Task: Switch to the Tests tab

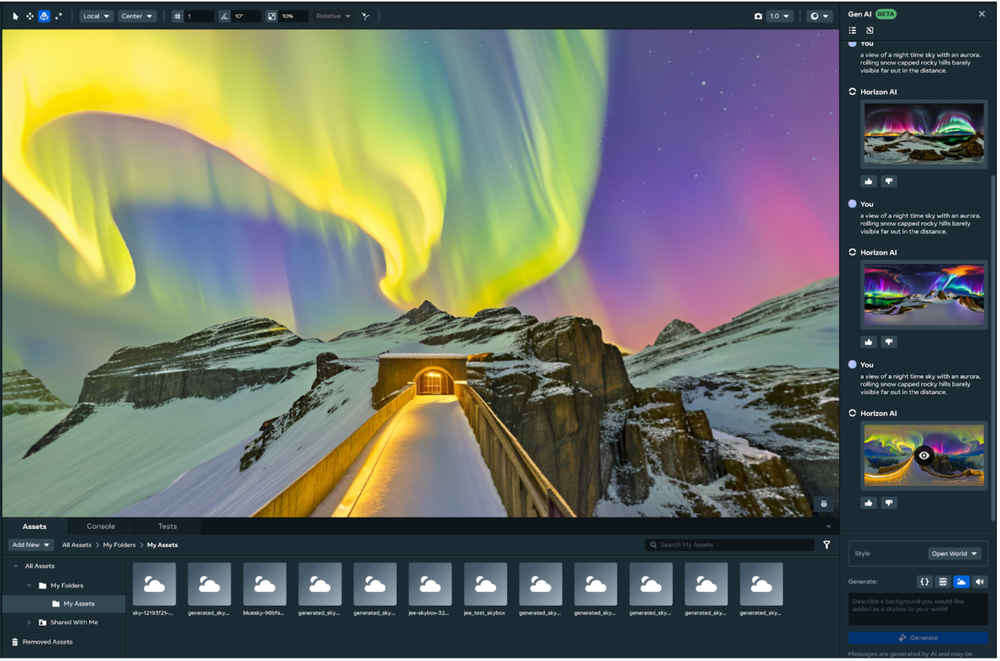Action: point(167,525)
